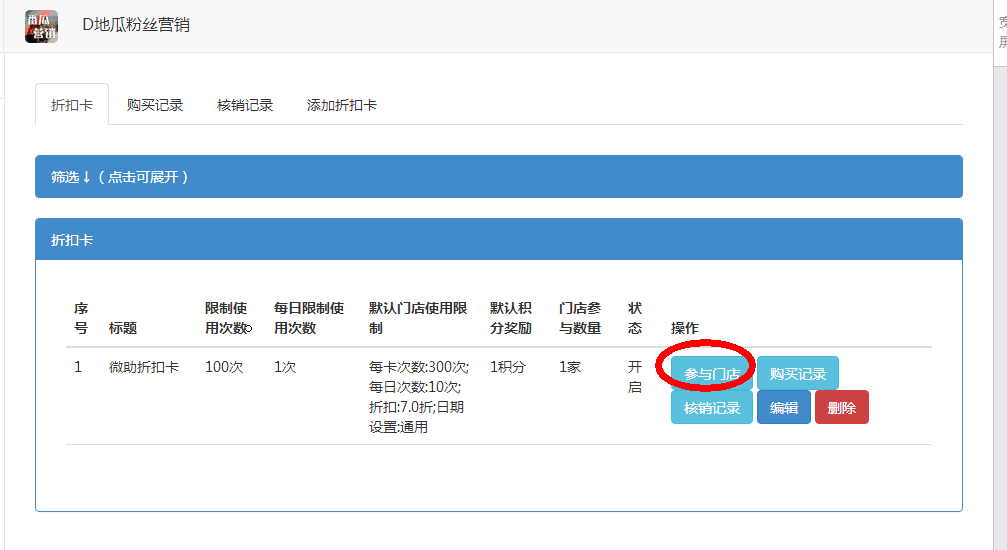The height and width of the screenshot is (550, 1007).
Task: Open the 核销记录 tab
Action: click(245, 105)
